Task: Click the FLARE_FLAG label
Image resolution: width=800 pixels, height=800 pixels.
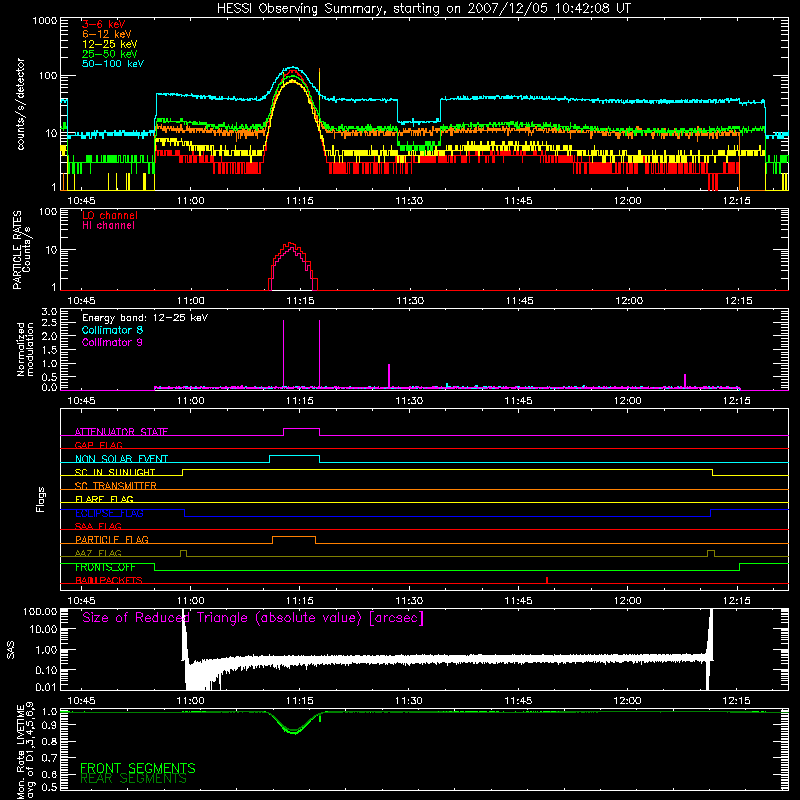Action: pyautogui.click(x=104, y=499)
